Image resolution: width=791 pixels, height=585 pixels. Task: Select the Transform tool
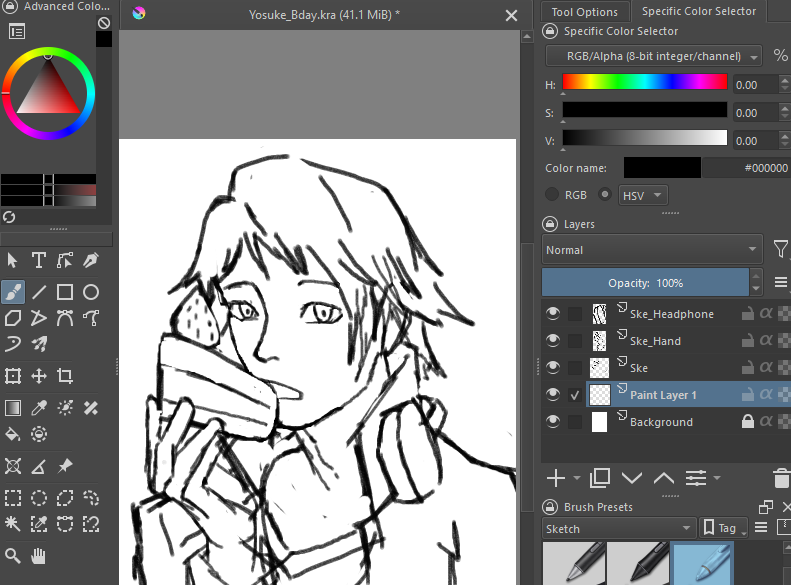13,376
